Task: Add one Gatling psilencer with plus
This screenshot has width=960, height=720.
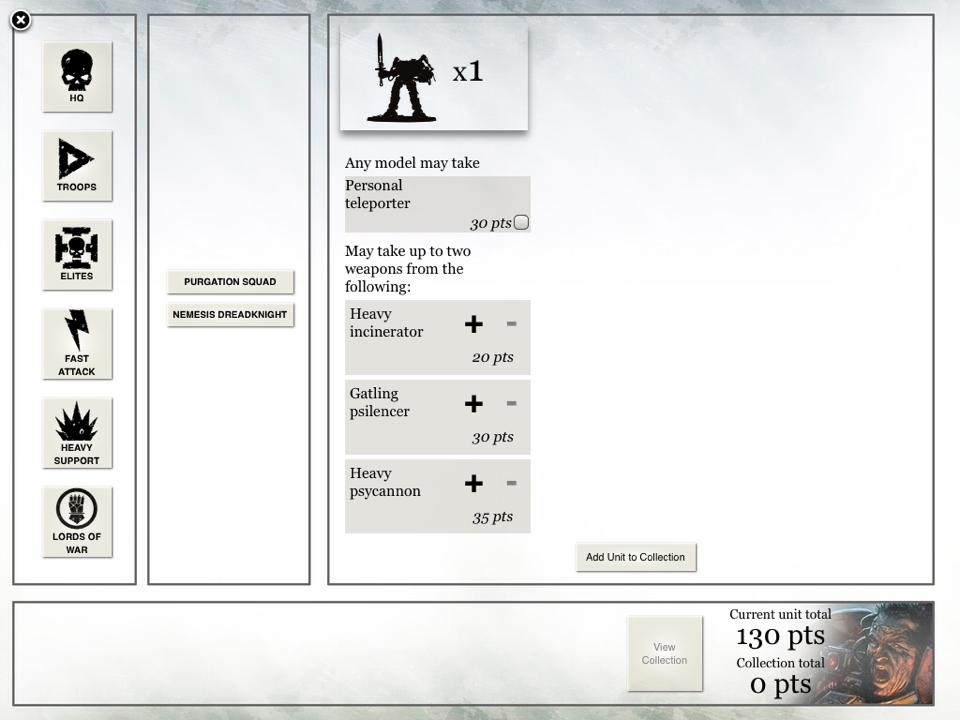Action: [474, 403]
